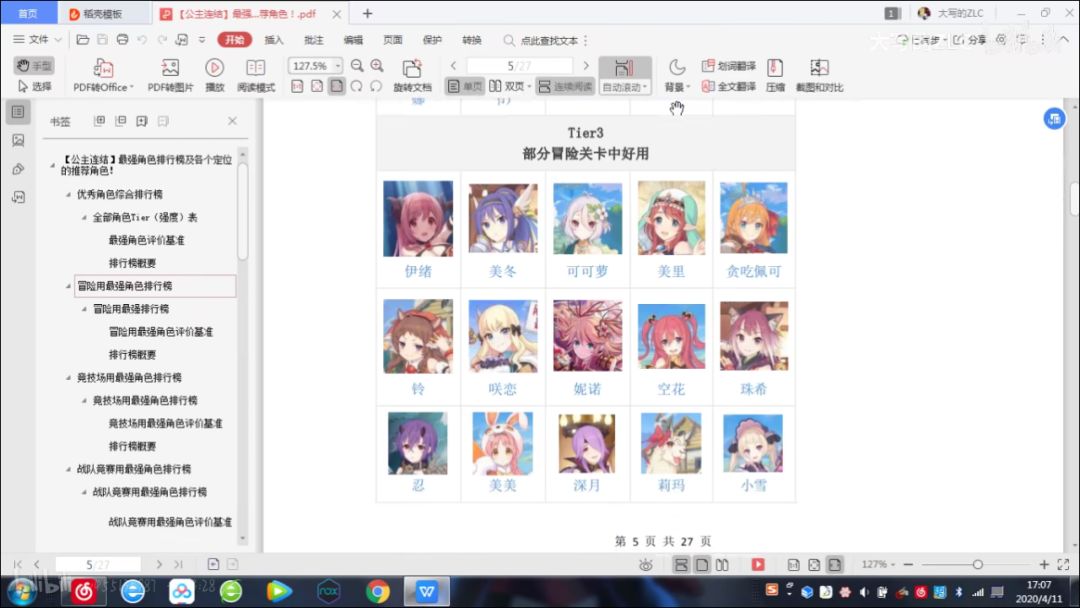
Task: Open attachments panel sidebar icon
Action: click(x=18, y=169)
